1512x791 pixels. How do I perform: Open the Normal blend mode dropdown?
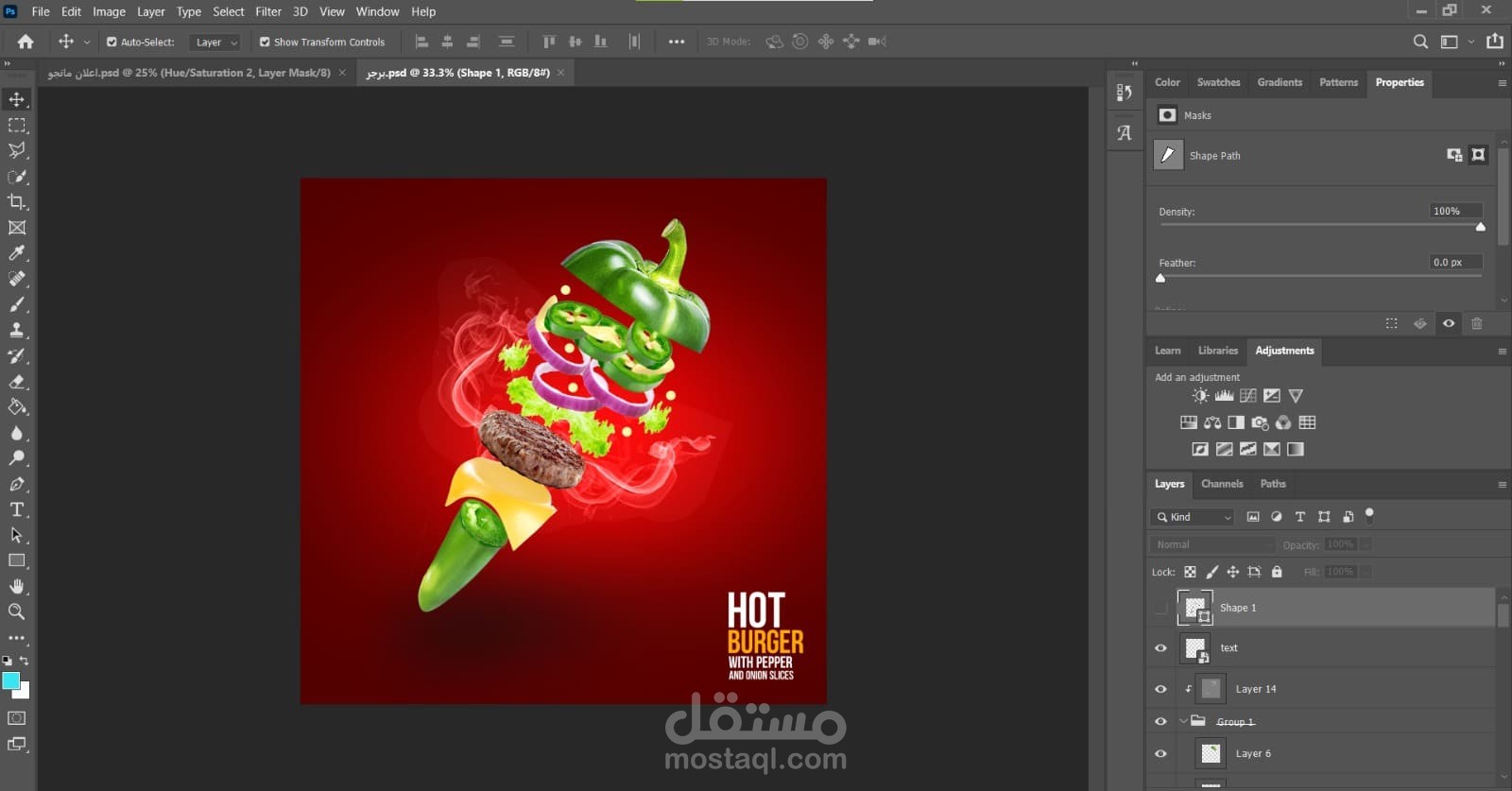pos(1213,544)
